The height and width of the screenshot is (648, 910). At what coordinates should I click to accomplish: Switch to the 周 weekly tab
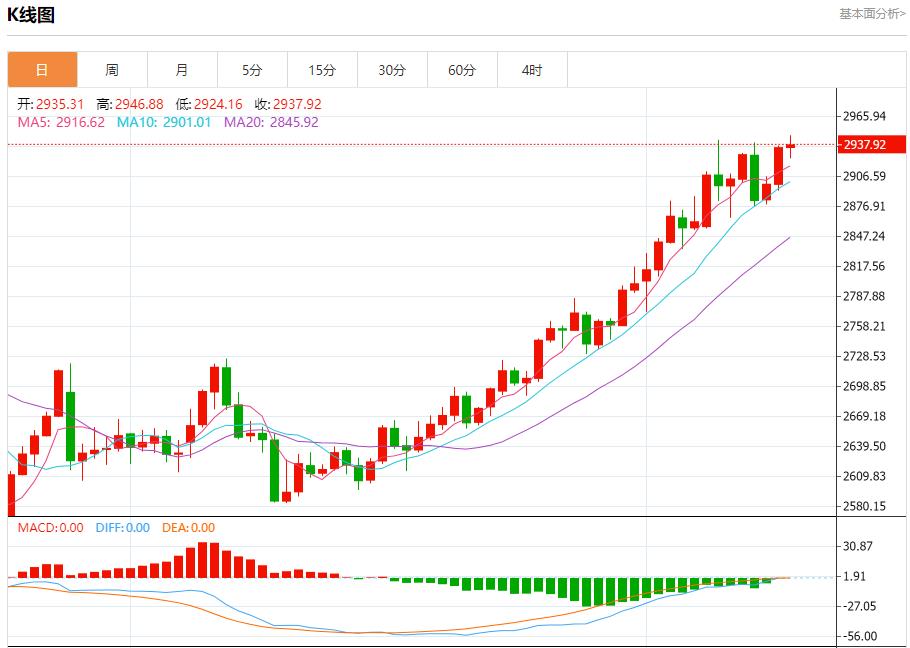[112, 70]
